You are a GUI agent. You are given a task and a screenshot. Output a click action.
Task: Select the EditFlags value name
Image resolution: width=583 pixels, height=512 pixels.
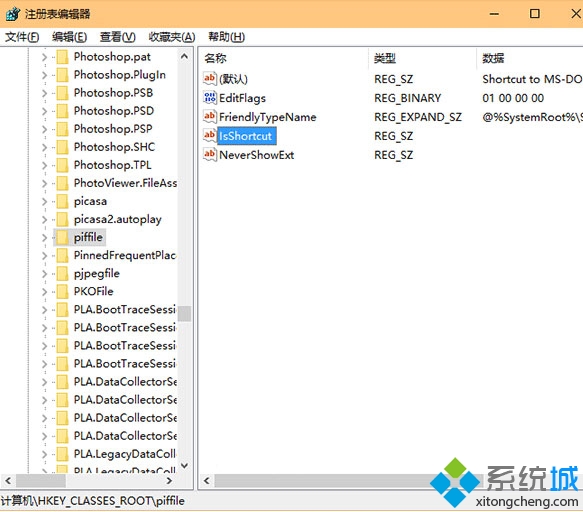click(242, 98)
